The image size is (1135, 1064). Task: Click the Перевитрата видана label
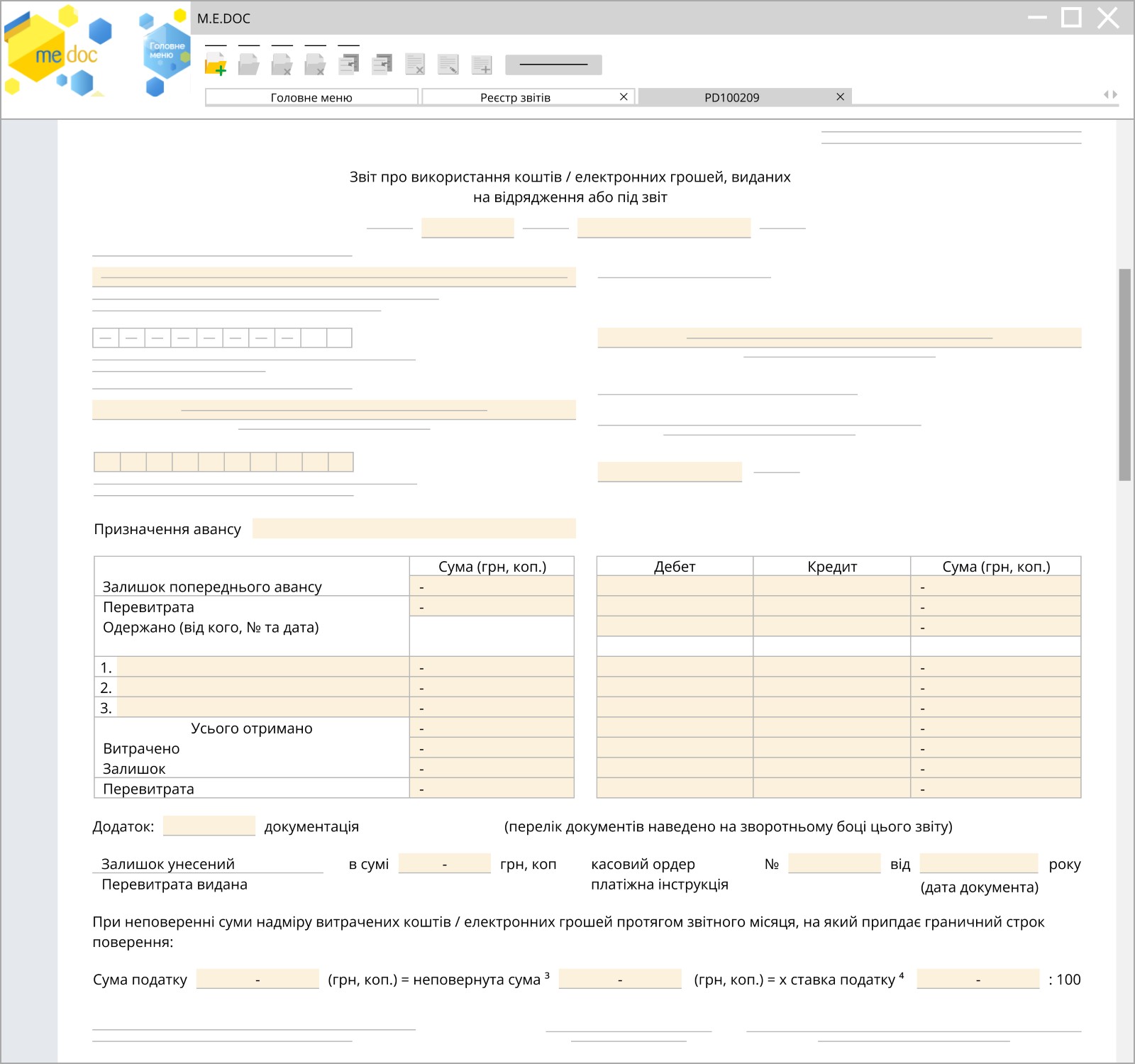pyautogui.click(x=175, y=884)
